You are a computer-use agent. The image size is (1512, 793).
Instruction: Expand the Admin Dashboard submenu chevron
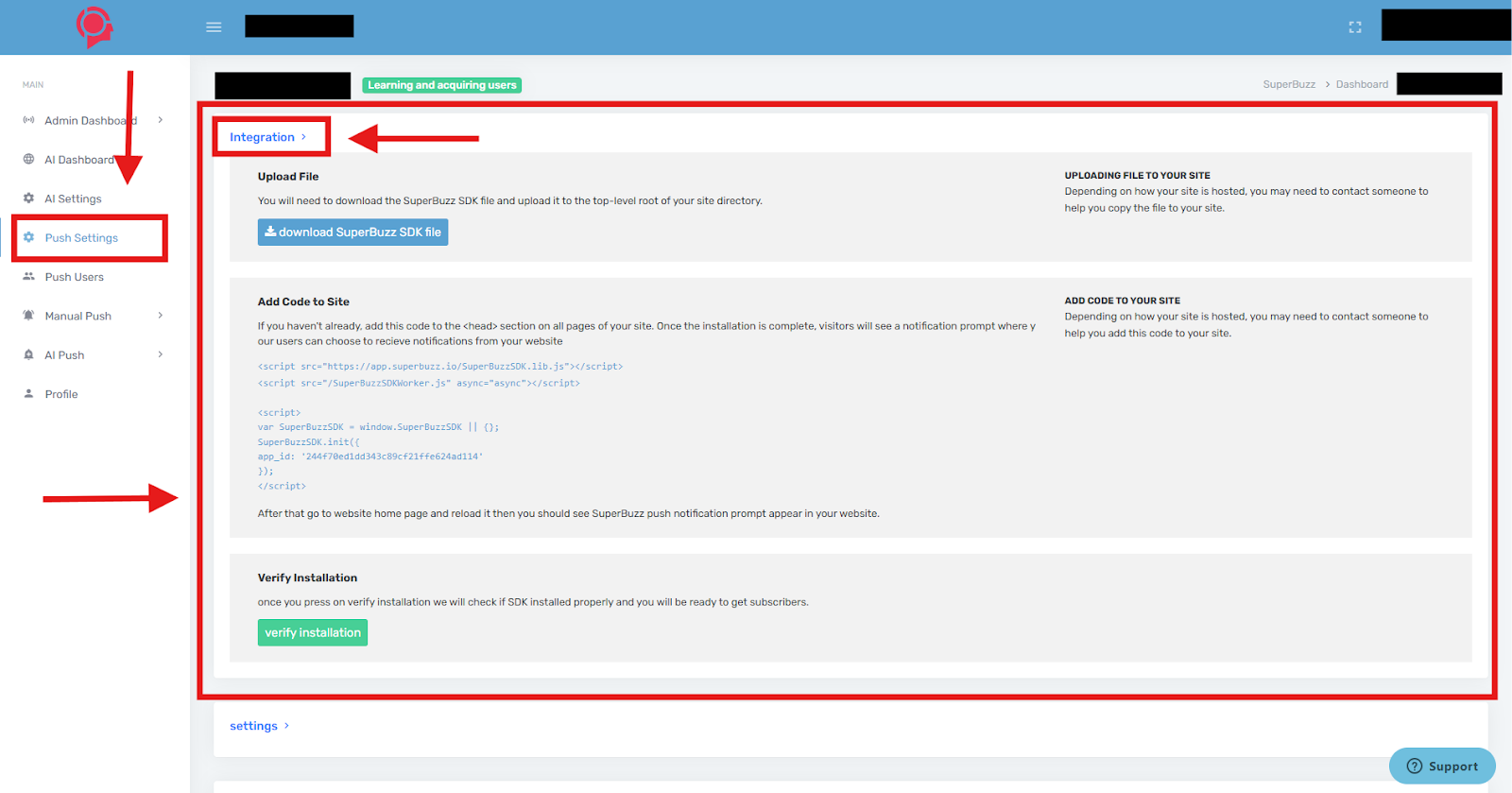[161, 120]
